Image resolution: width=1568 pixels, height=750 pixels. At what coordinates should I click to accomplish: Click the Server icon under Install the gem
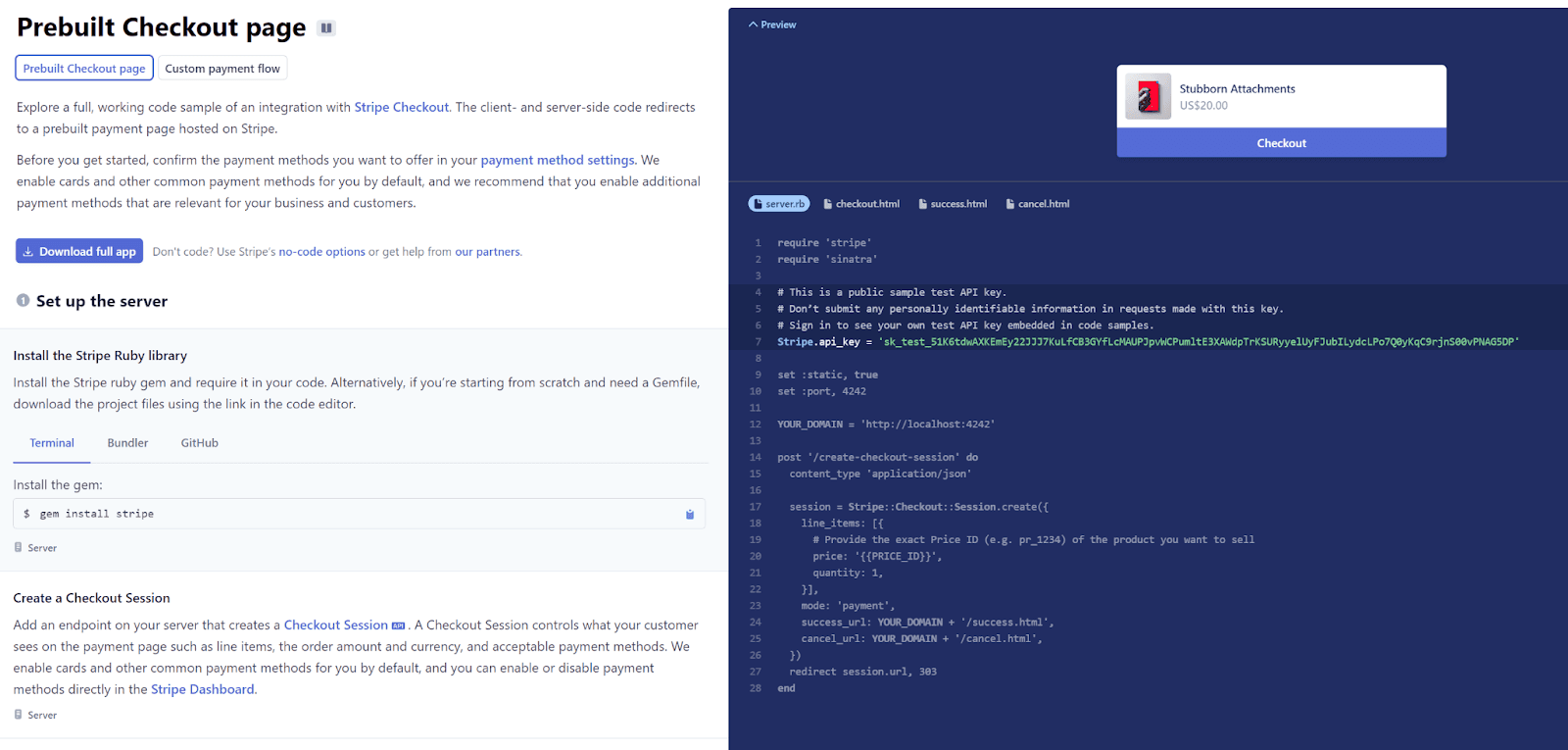(19, 548)
